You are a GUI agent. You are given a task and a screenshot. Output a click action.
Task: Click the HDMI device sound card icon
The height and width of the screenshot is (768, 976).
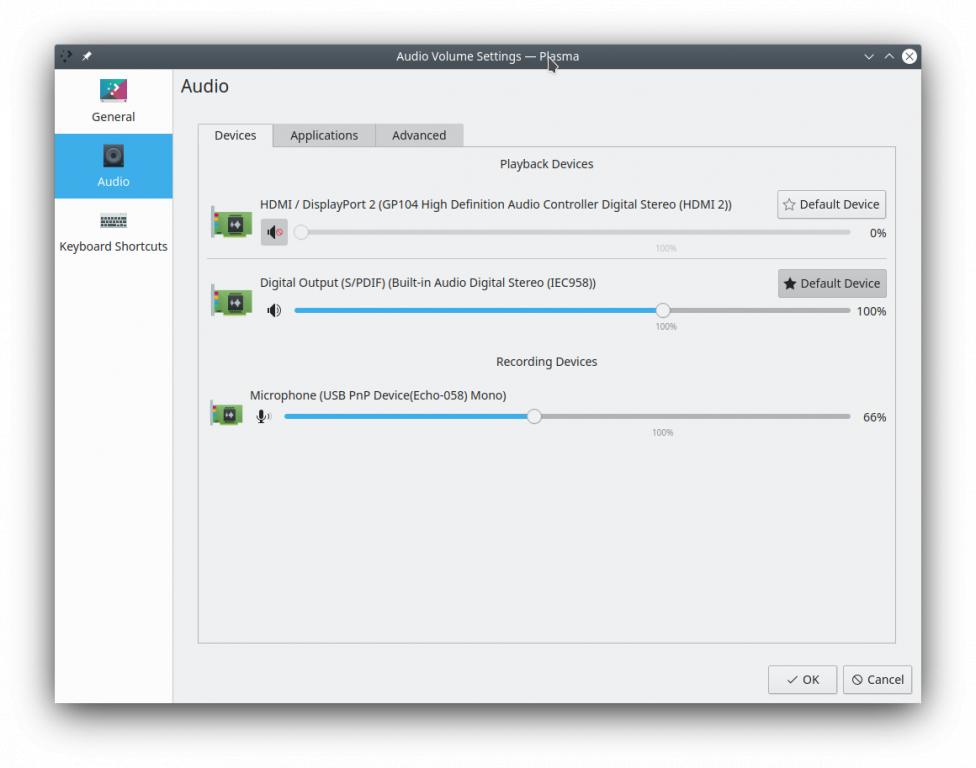pos(232,223)
